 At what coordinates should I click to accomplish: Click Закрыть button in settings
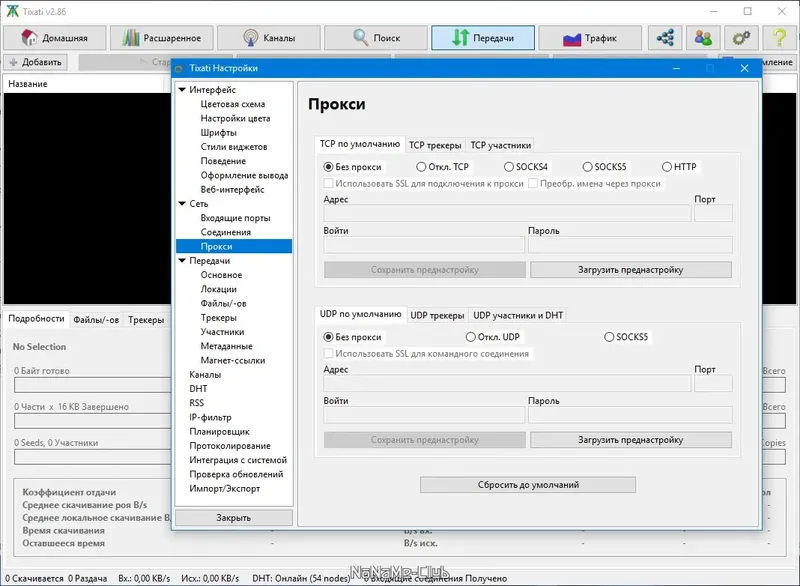point(234,518)
